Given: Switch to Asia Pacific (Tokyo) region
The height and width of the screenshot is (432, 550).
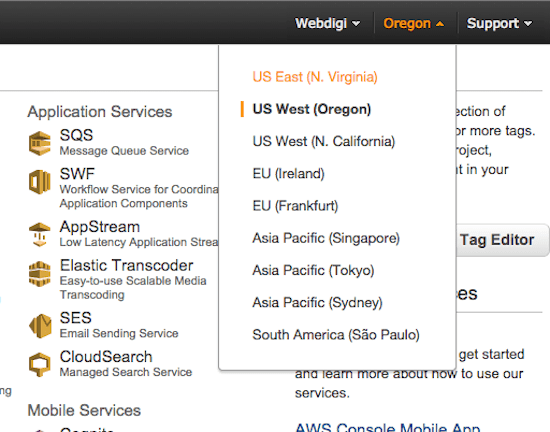Looking at the screenshot, I should coord(313,270).
